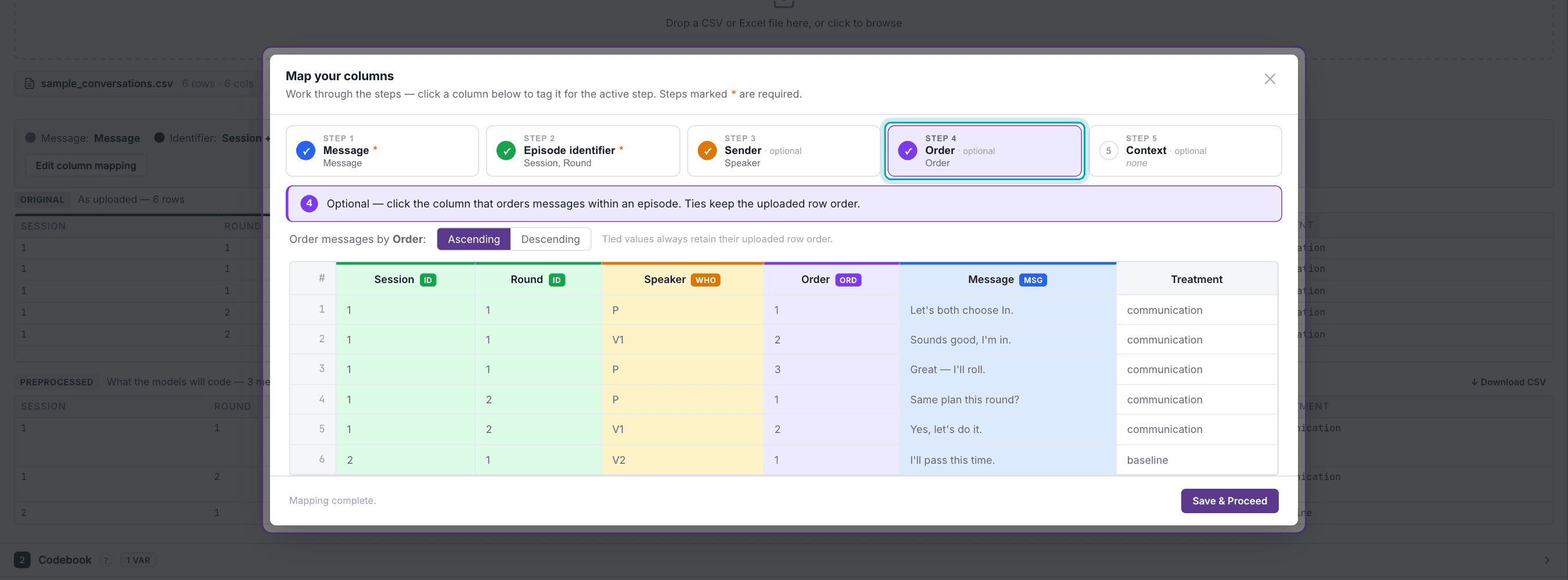Image resolution: width=1568 pixels, height=580 pixels.
Task: Click the PREPROCESSED label behind the dialog
Action: tap(56, 382)
